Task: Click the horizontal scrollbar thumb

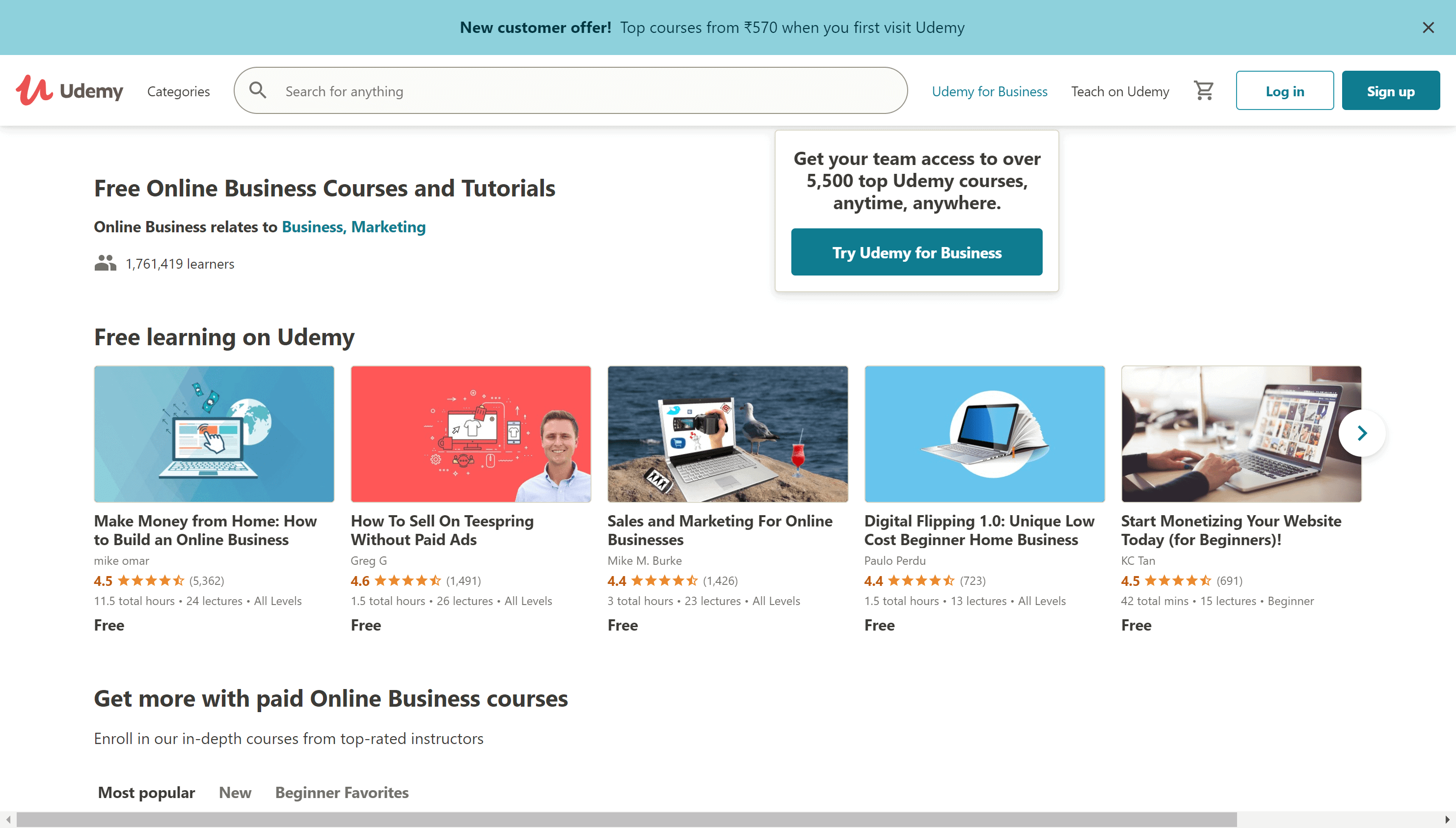Action: tap(626, 820)
